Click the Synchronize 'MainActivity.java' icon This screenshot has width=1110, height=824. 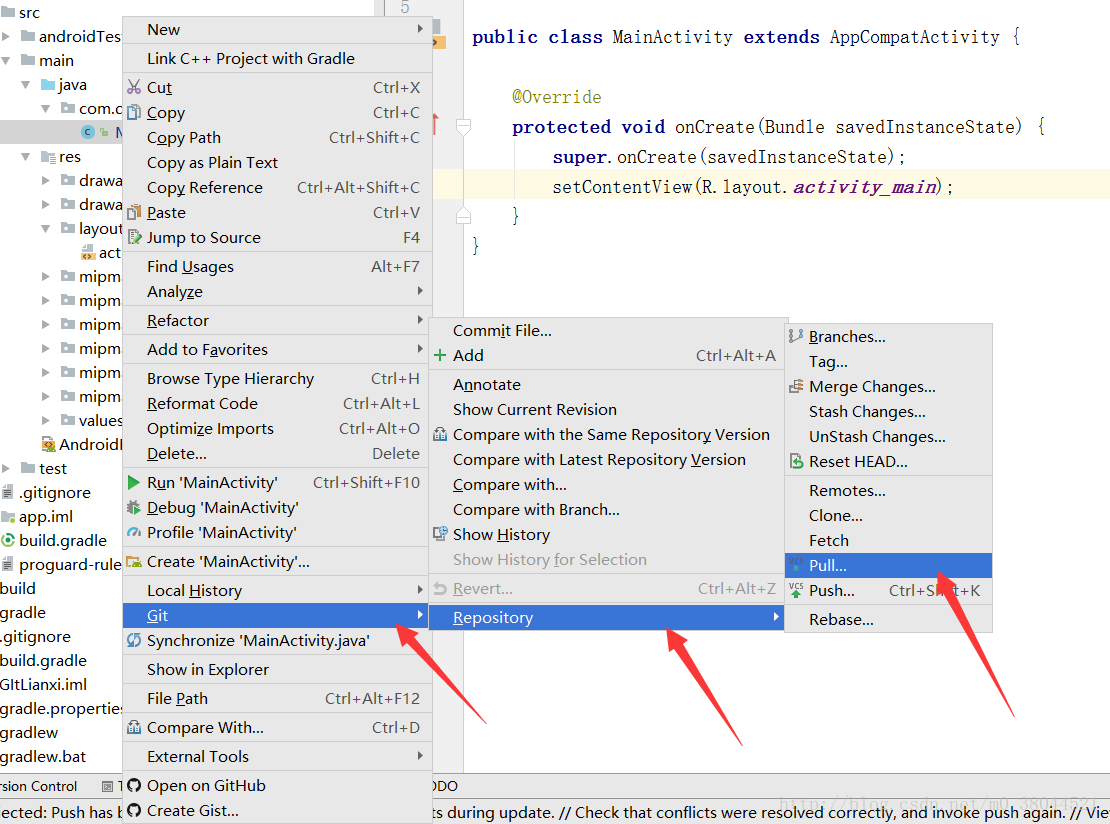click(x=134, y=641)
